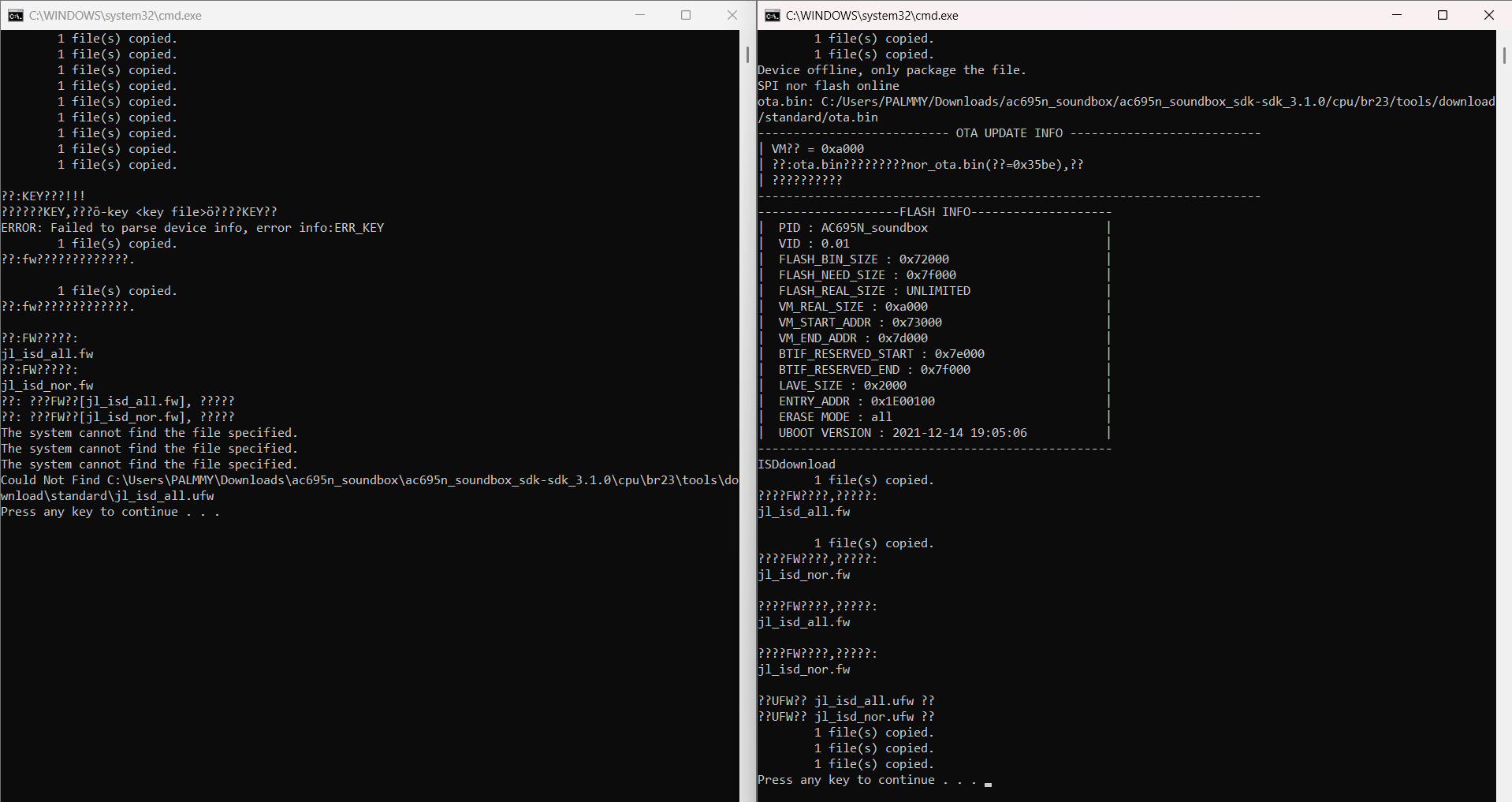Focus right window's Press any key prompt
The width and height of the screenshot is (1512, 802).
click(x=867, y=780)
